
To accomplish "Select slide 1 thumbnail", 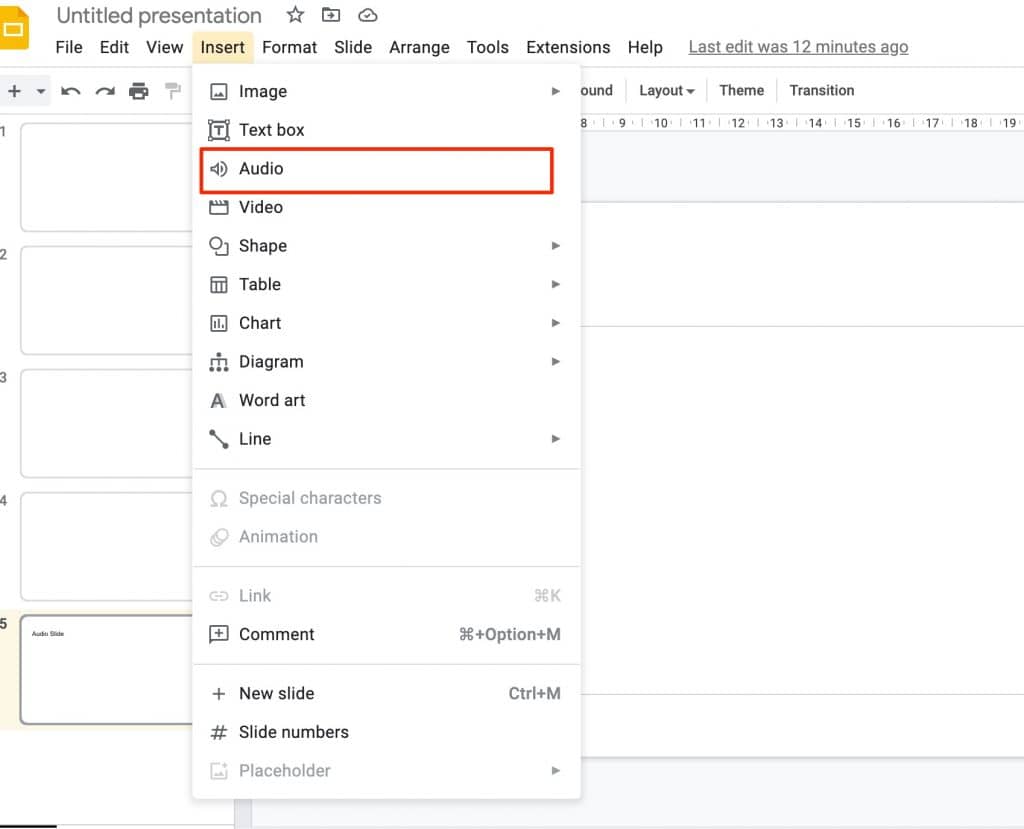I will tap(106, 177).
